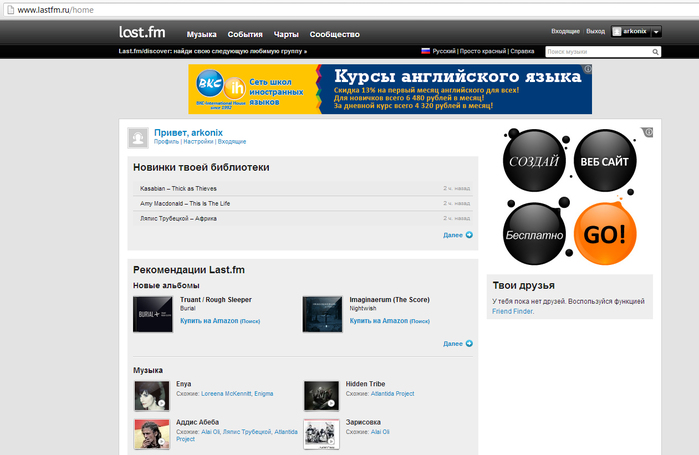This screenshot has width=699, height=455.
Task: Click the English courses banner ad
Action: tap(390, 89)
